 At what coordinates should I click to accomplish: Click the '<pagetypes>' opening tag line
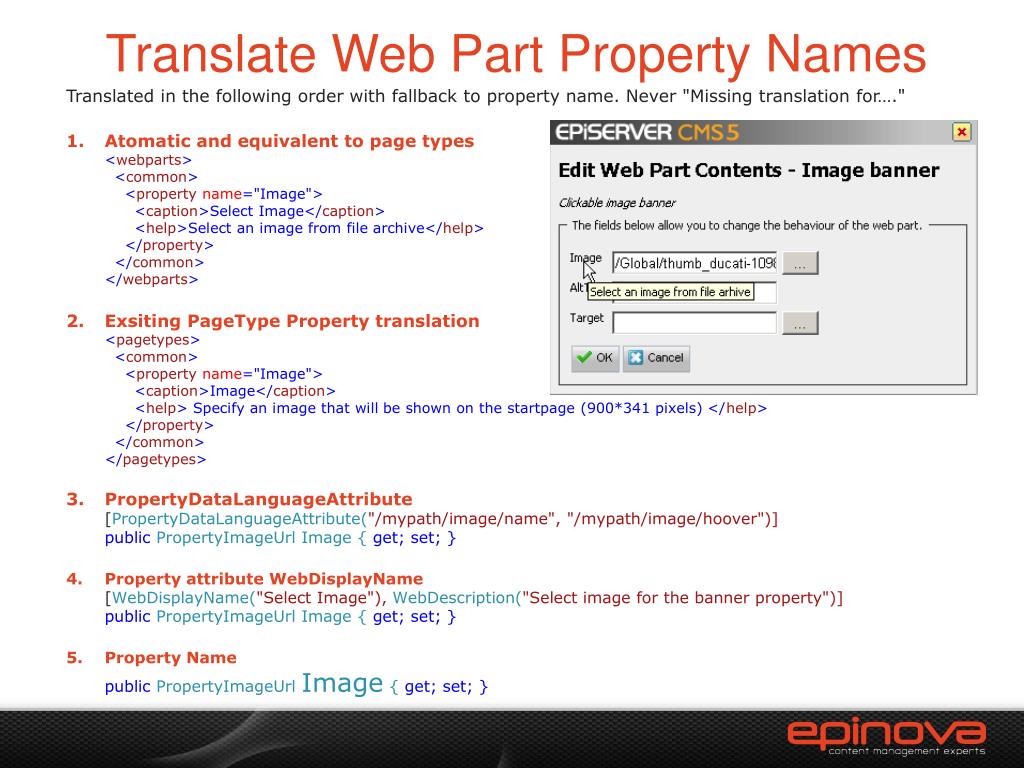click(152, 340)
